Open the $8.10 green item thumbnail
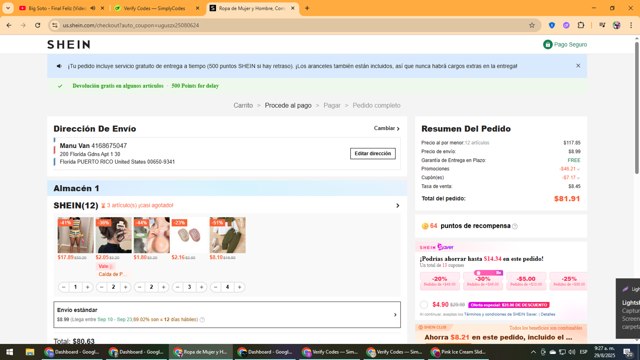Screen dimensions: 640x360 [227, 235]
